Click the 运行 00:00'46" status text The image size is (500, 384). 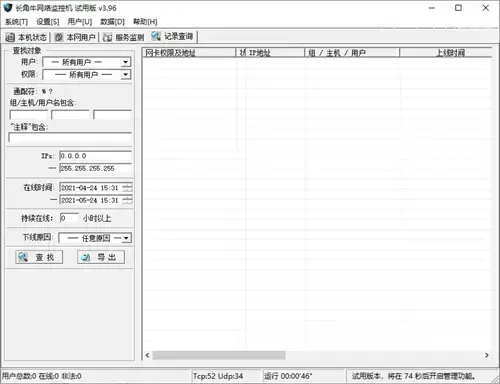tap(288, 376)
